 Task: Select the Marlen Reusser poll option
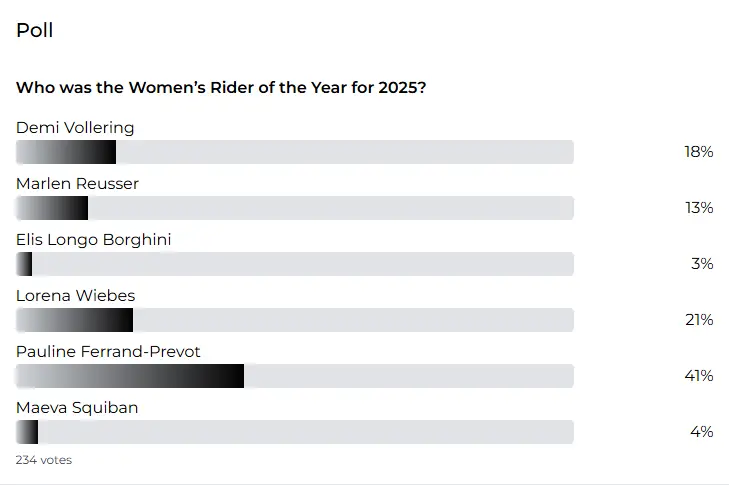click(77, 184)
